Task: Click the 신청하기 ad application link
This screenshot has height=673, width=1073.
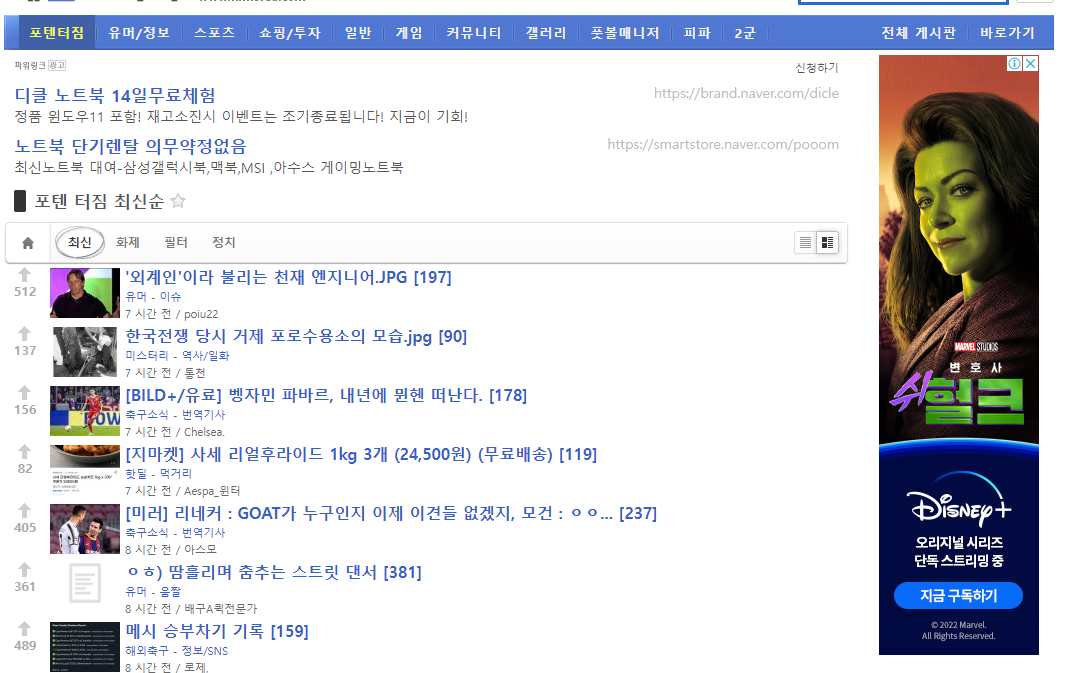Action: pos(816,68)
